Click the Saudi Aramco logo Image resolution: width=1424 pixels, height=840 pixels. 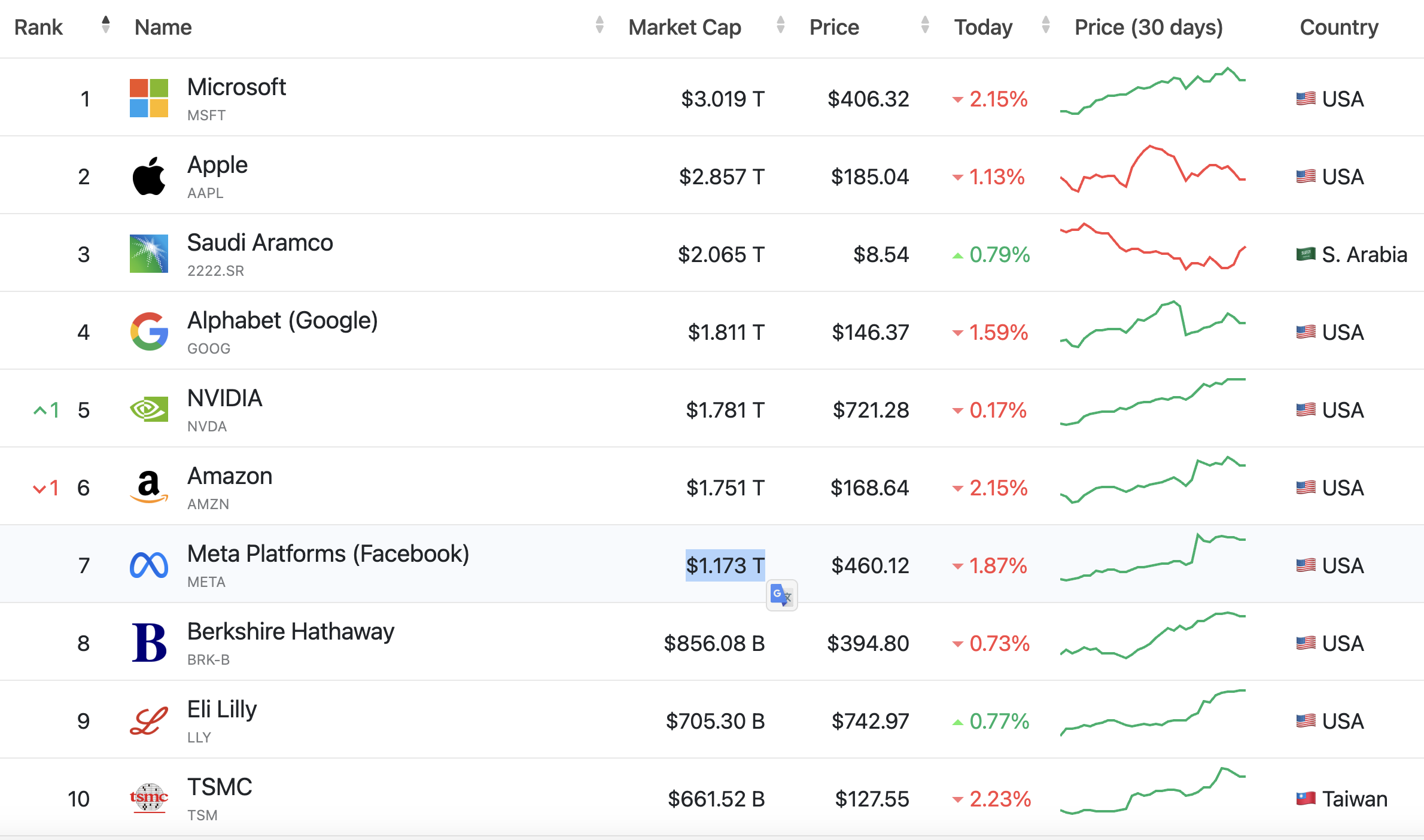[149, 254]
